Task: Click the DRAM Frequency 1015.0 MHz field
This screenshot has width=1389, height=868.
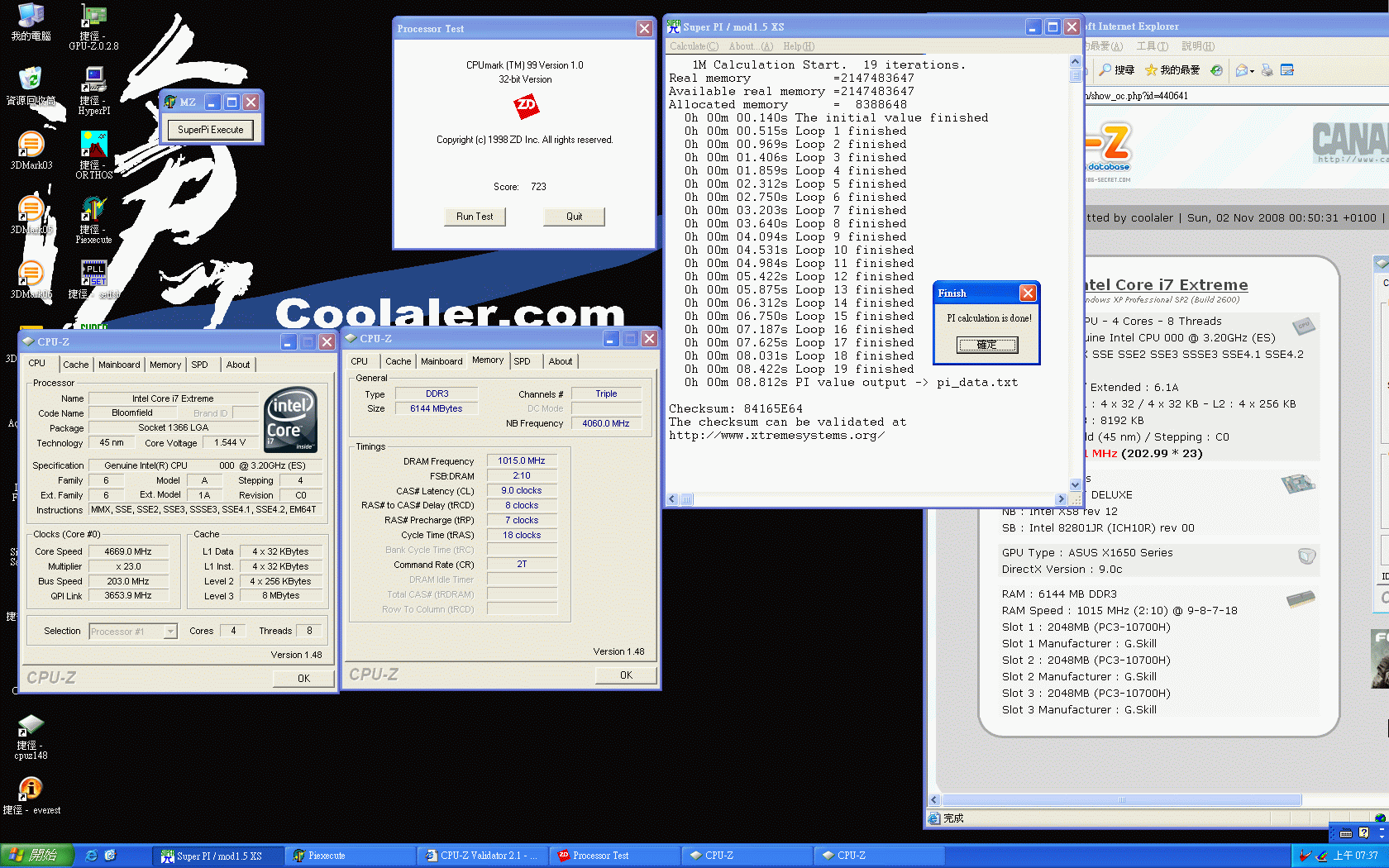Action: 522,460
